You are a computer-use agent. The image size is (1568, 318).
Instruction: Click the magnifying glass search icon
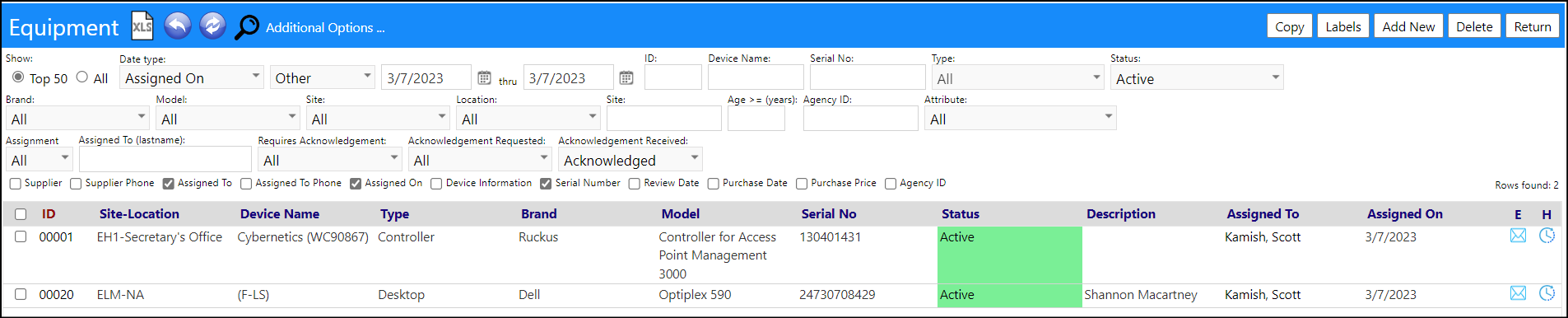(247, 27)
